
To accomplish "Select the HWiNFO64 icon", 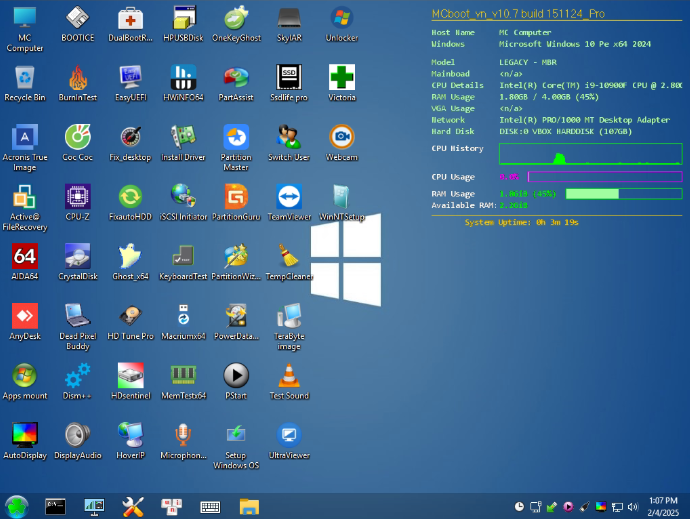I will coord(183,84).
